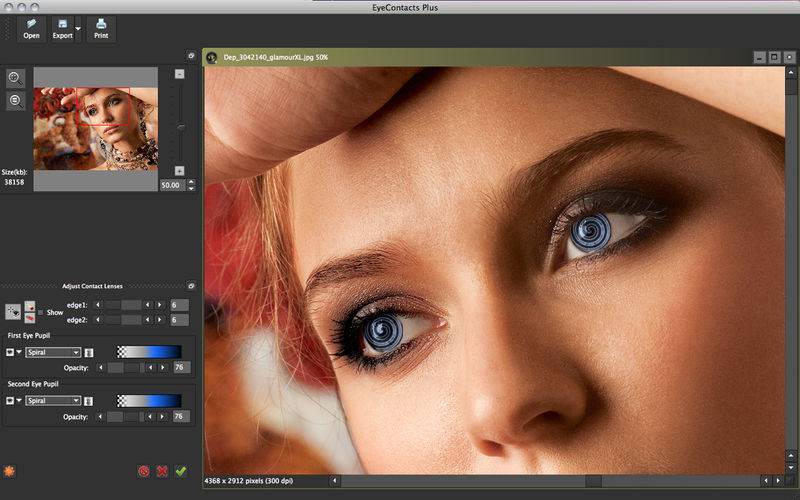Viewport: 800px width, 500px height.
Task: Click the Second Eye Pupil Opacity right arrow
Action: coord(162,417)
